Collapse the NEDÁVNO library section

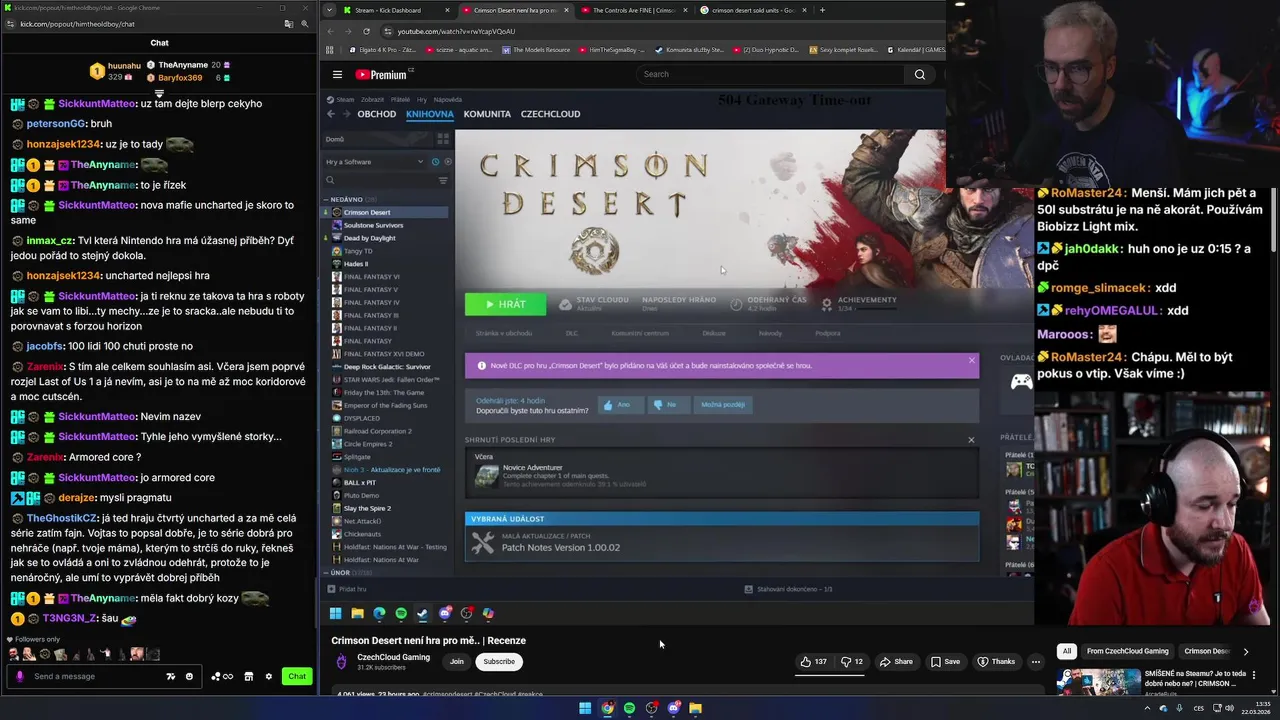[325, 199]
